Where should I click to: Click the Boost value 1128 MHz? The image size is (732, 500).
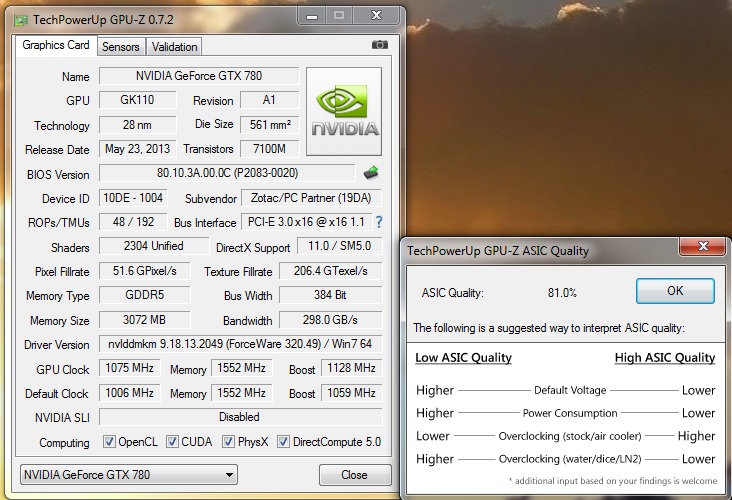352,368
